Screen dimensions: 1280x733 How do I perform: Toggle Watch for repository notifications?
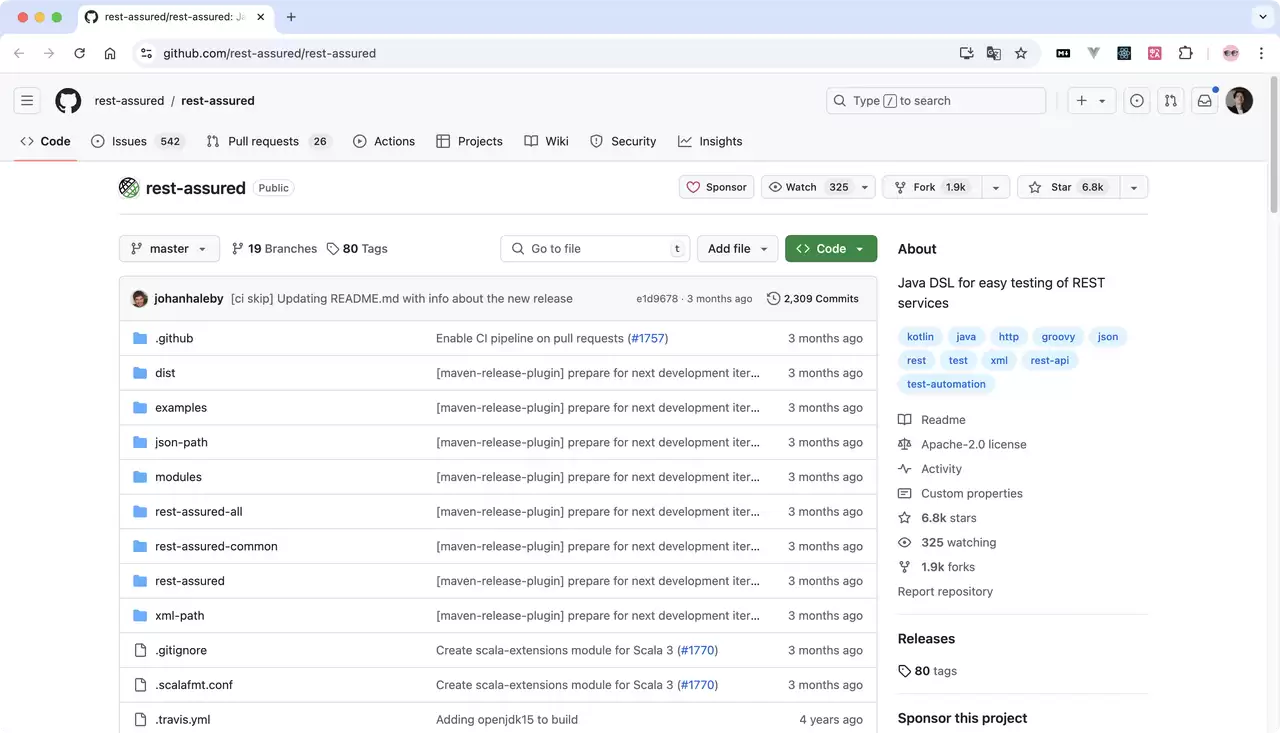[x=807, y=187]
